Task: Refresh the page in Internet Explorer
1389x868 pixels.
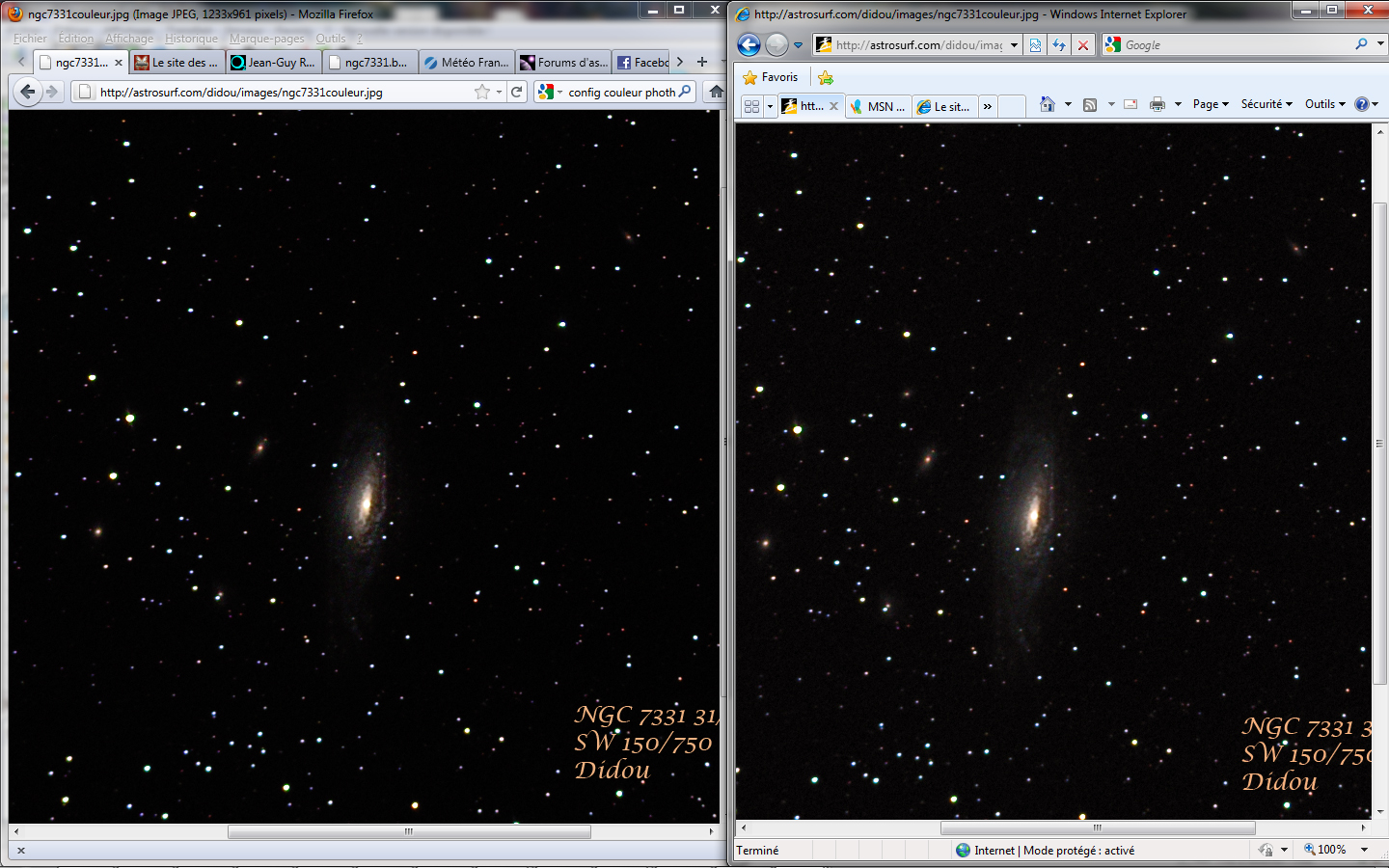Action: pos(1059,44)
